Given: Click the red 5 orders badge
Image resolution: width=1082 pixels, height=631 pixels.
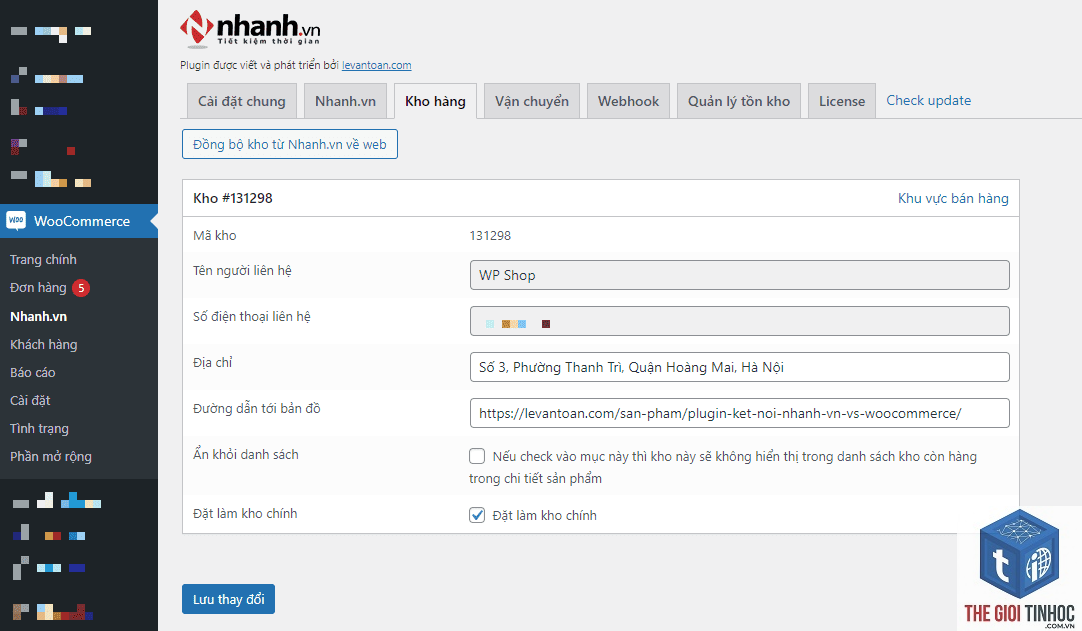Looking at the screenshot, I should [81, 288].
